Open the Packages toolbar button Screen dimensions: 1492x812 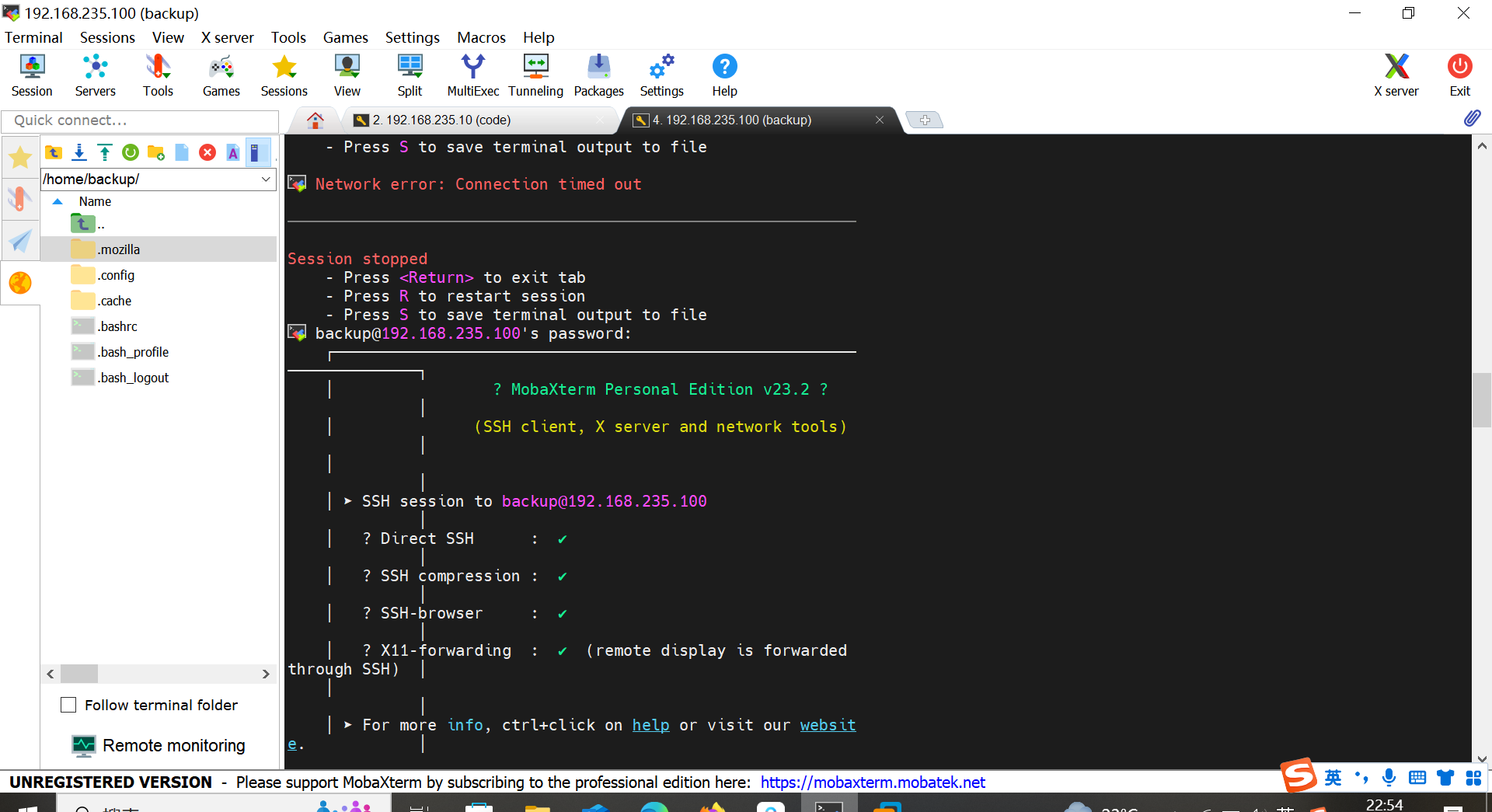pos(599,75)
